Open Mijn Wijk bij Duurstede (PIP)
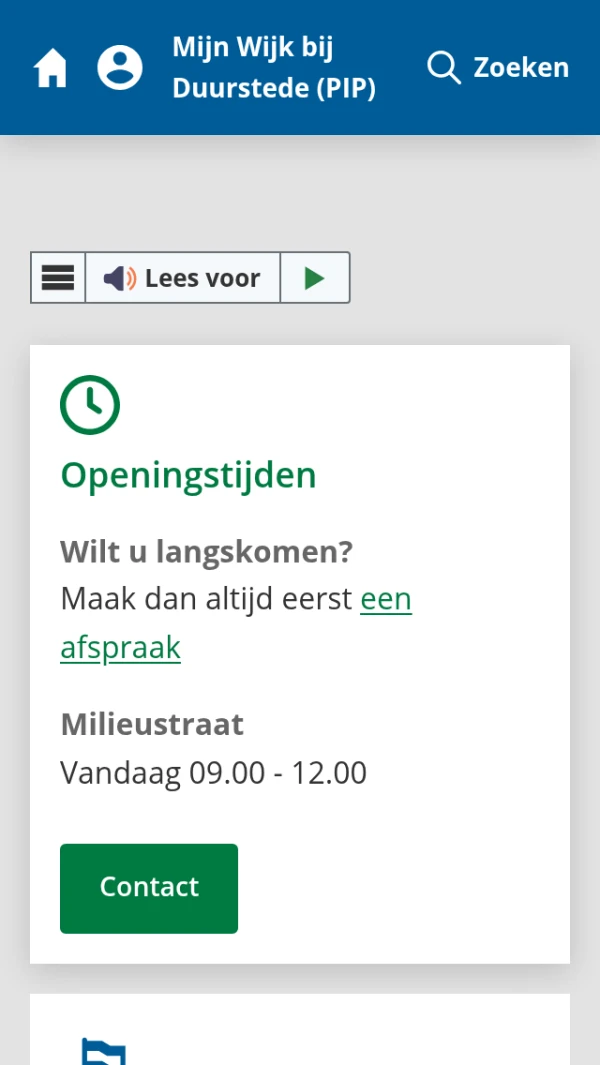This screenshot has height=1065, width=600. coord(273,68)
